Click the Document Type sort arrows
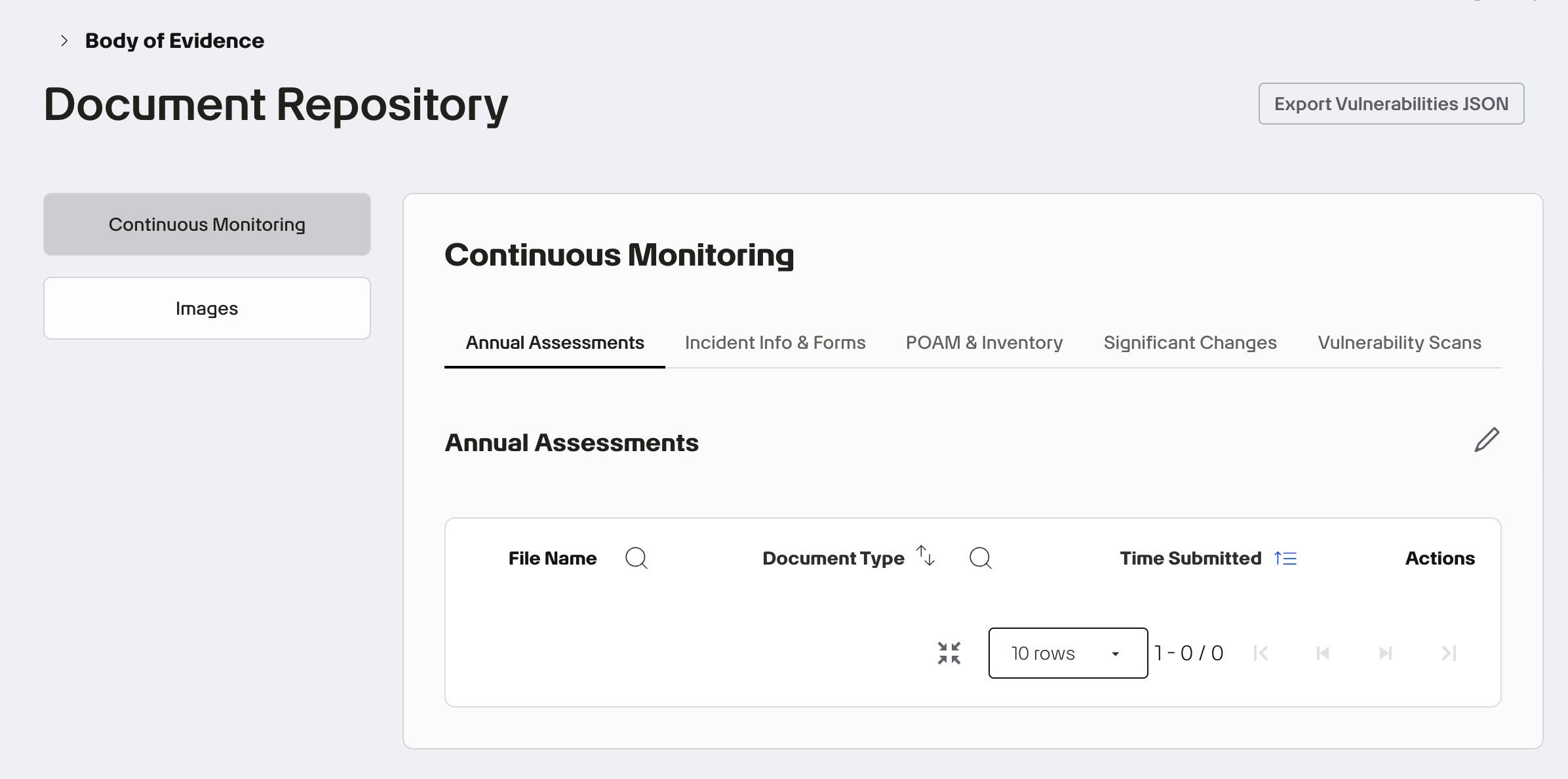The height and width of the screenshot is (779, 1568). tap(925, 556)
